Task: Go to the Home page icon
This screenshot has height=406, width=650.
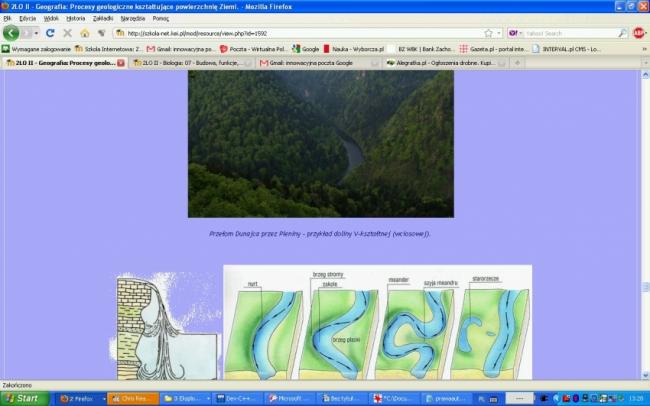Action: point(84,33)
